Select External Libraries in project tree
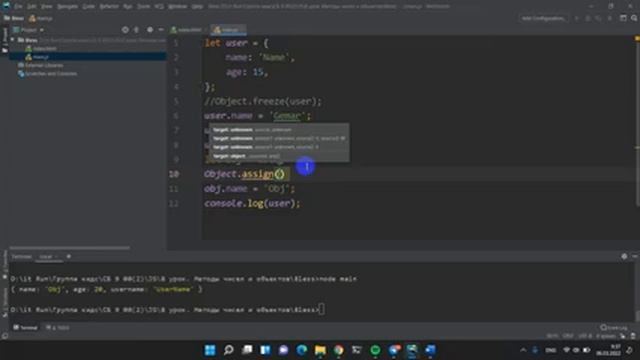This screenshot has height=360, width=640. point(40,65)
